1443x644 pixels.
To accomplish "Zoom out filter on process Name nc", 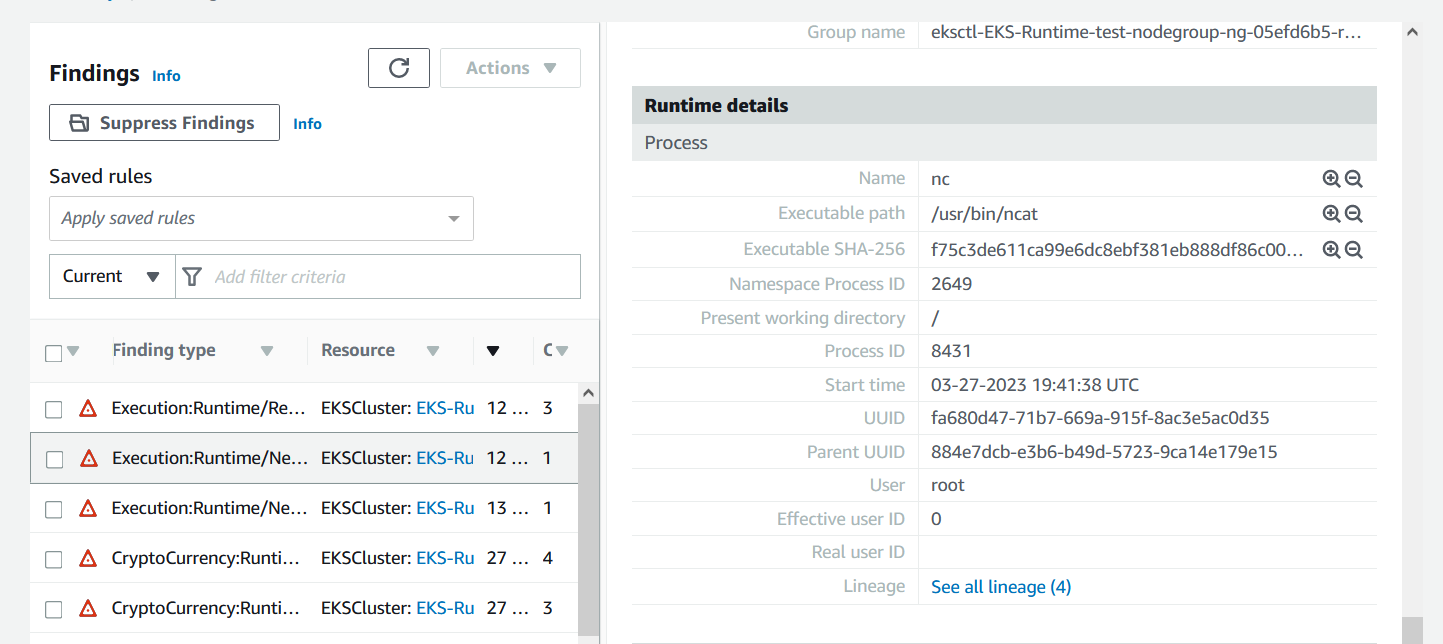I will click(x=1354, y=179).
